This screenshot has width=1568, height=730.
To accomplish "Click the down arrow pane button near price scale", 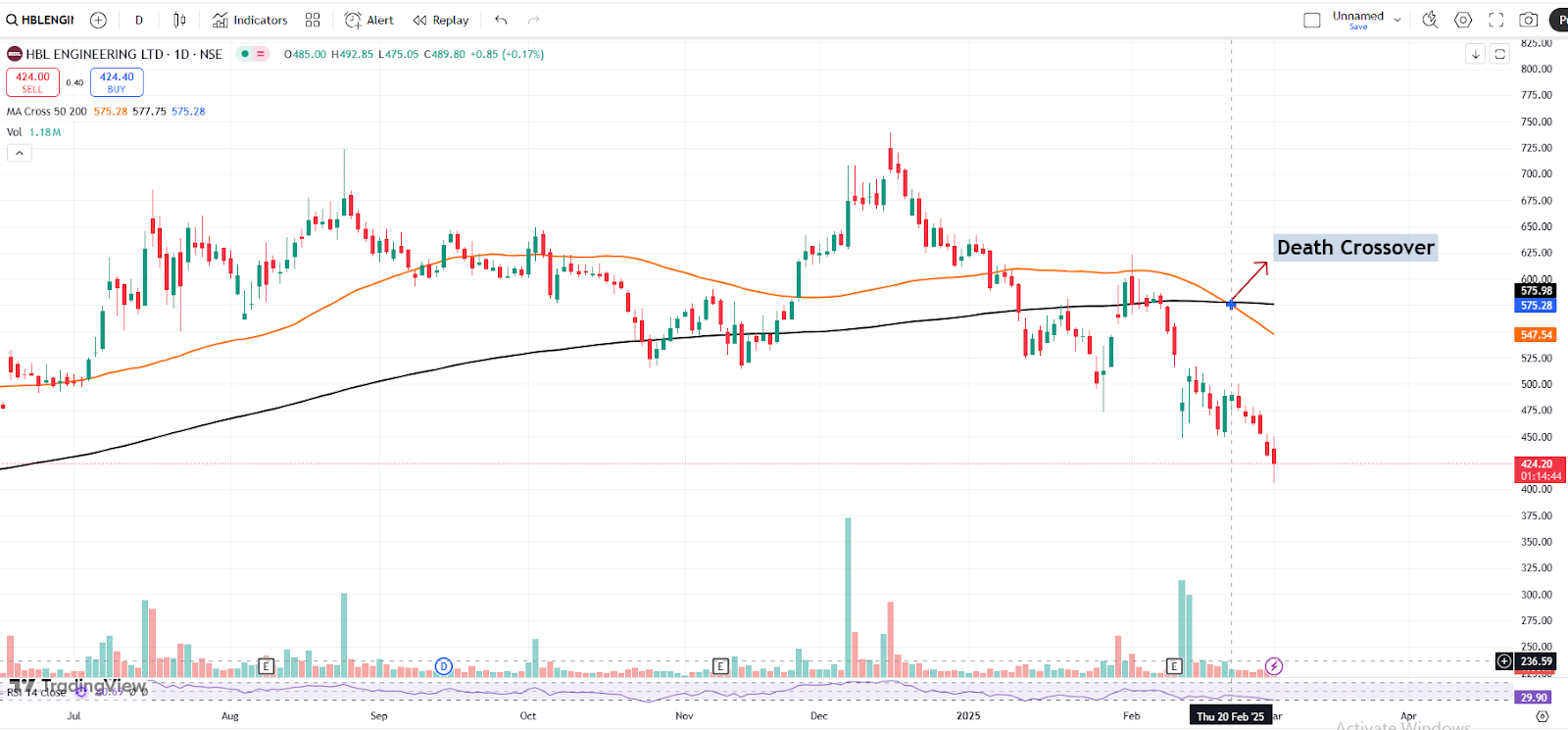I will (1476, 54).
